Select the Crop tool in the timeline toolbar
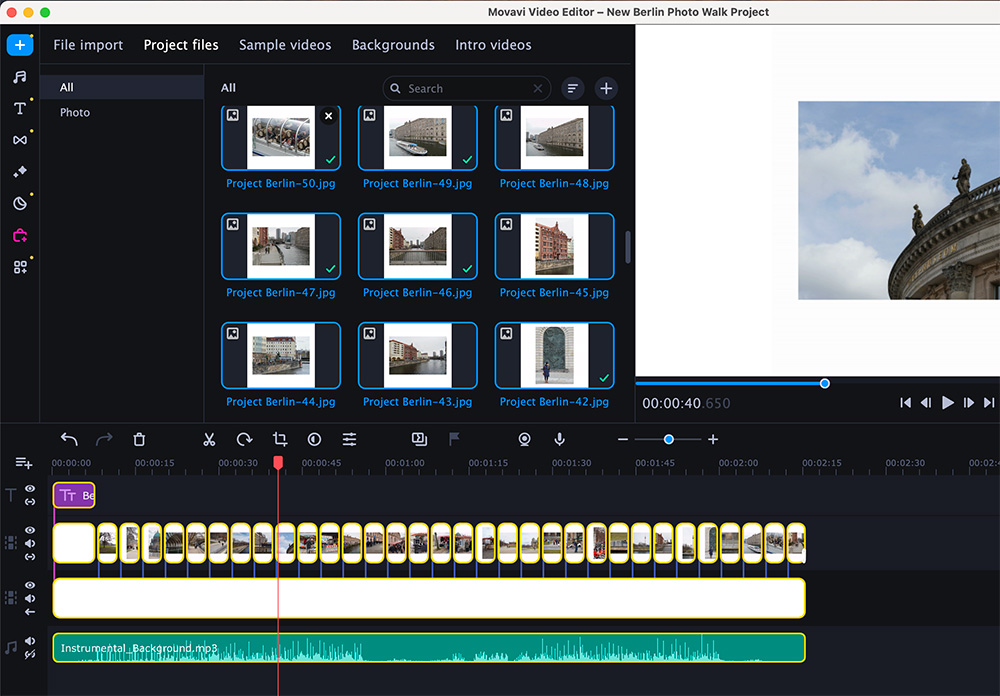 click(280, 439)
